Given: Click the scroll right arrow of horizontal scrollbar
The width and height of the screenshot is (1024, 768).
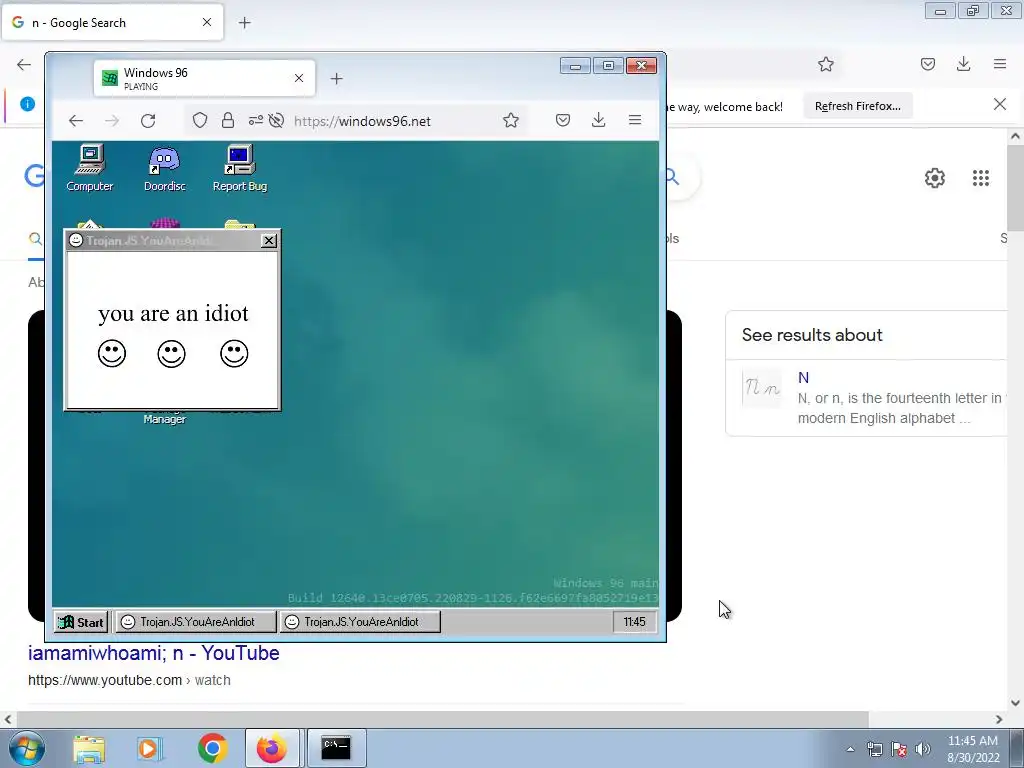Looking at the screenshot, I should (x=999, y=719).
